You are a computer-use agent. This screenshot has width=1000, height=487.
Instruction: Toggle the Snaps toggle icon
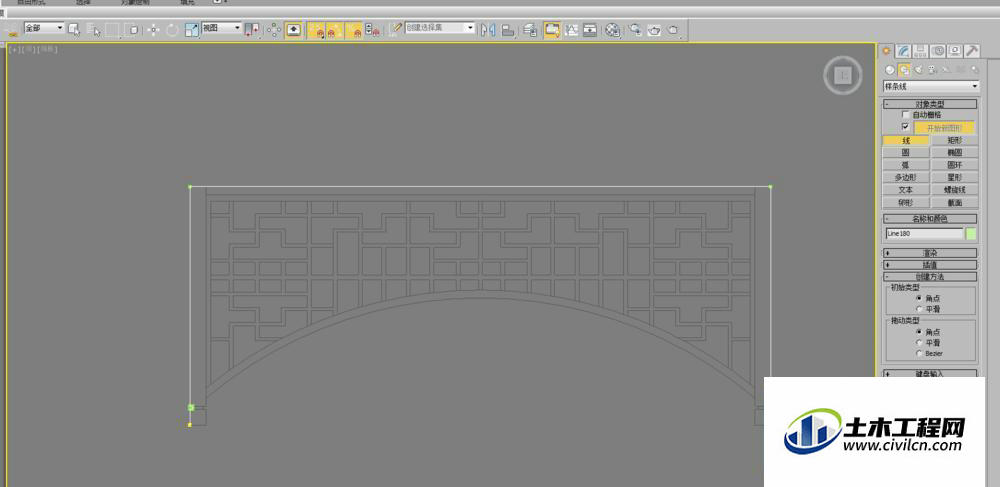point(317,29)
